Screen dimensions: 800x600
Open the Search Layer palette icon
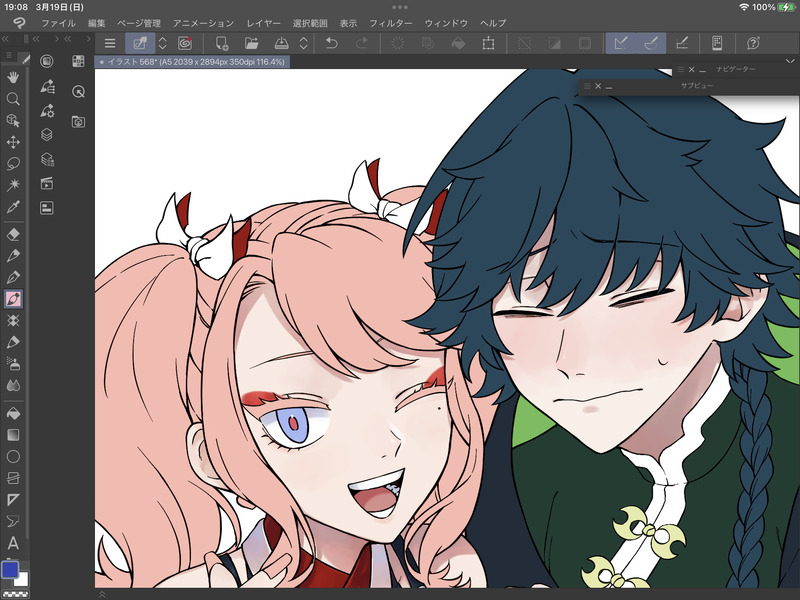(x=47, y=159)
